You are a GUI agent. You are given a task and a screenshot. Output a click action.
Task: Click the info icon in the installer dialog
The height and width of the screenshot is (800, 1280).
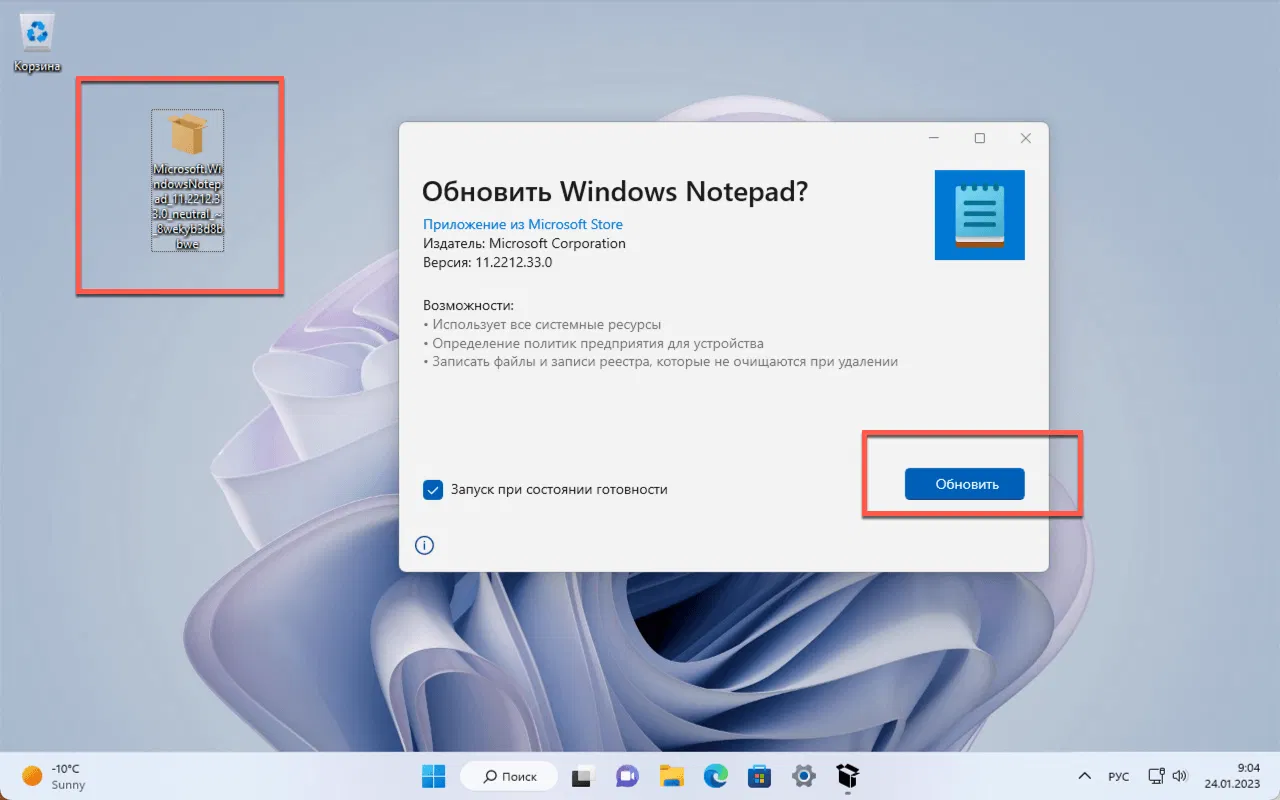coord(424,545)
